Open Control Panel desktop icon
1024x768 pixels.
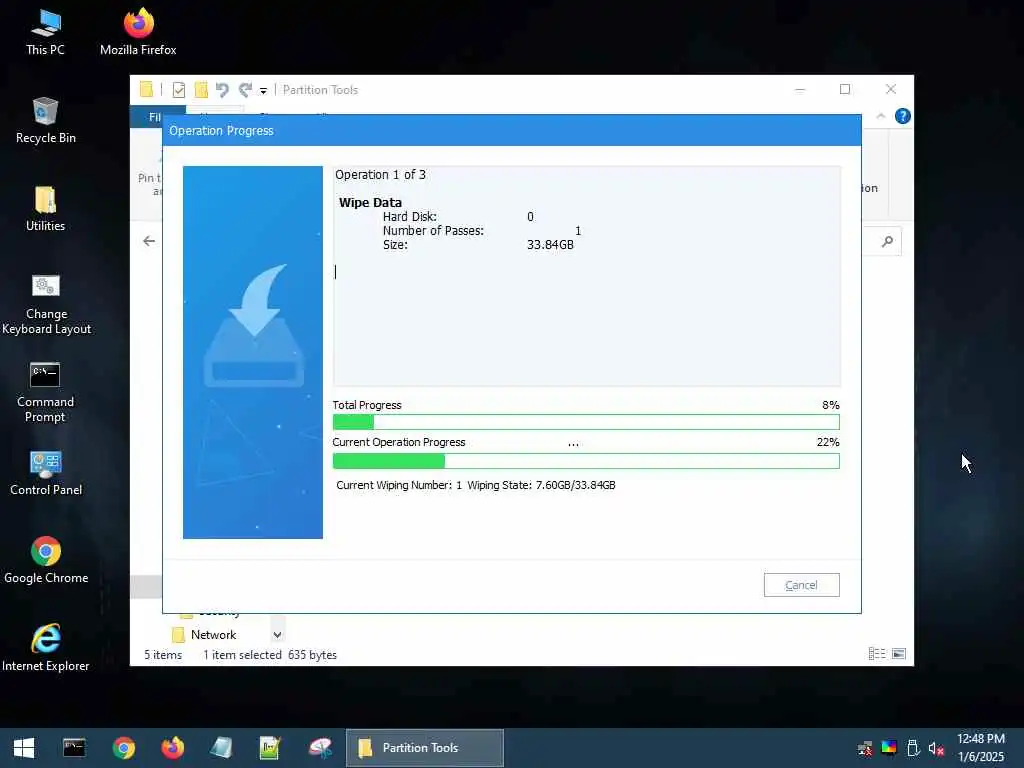click(46, 473)
